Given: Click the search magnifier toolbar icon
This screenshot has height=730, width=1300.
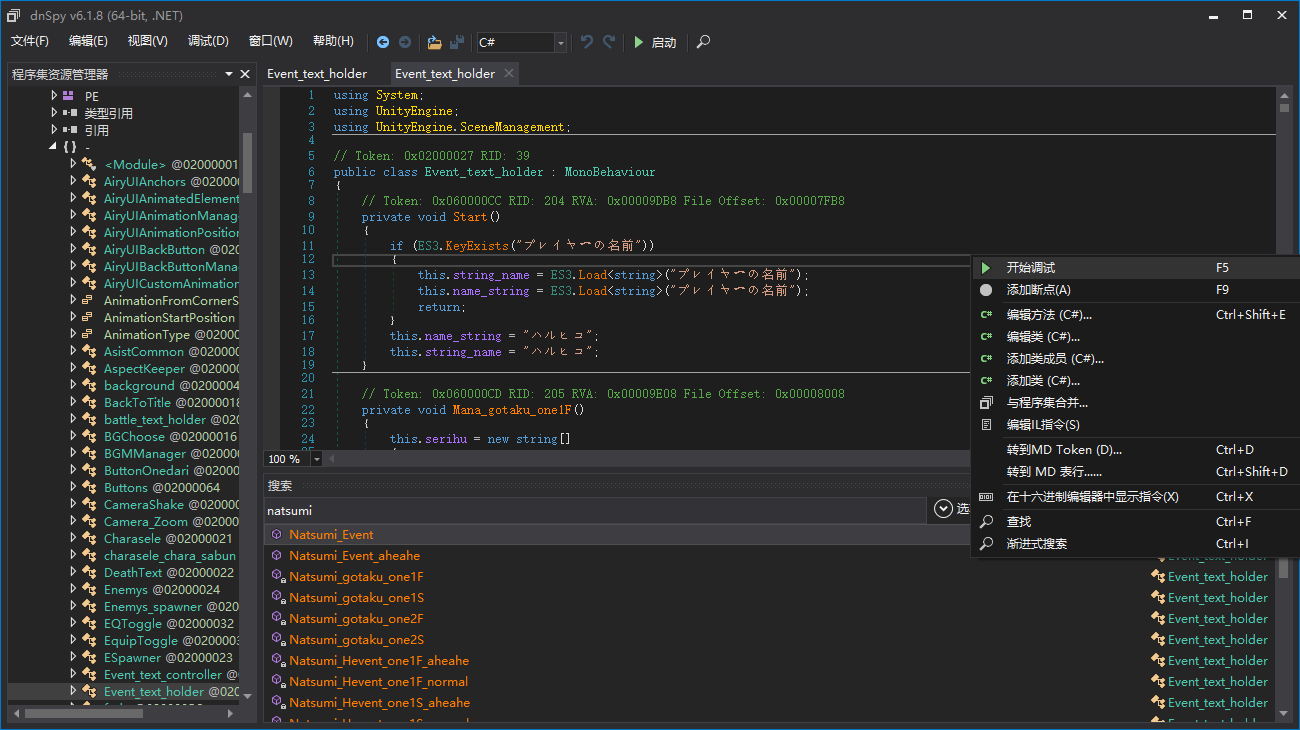Looking at the screenshot, I should click(704, 42).
